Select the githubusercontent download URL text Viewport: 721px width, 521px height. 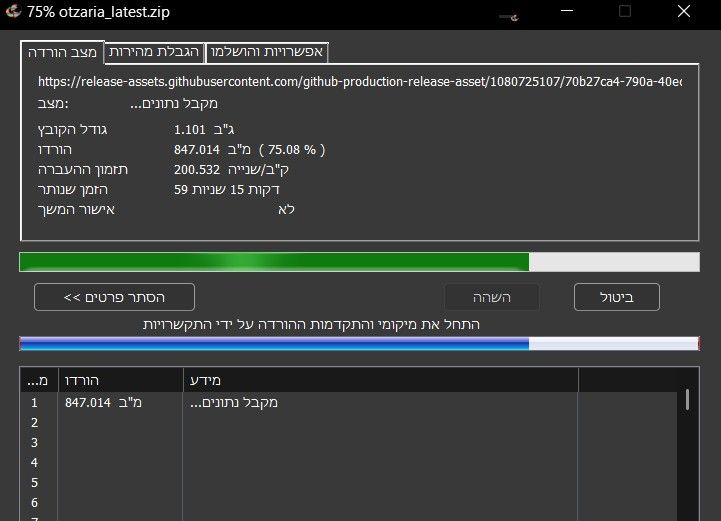(x=360, y=81)
